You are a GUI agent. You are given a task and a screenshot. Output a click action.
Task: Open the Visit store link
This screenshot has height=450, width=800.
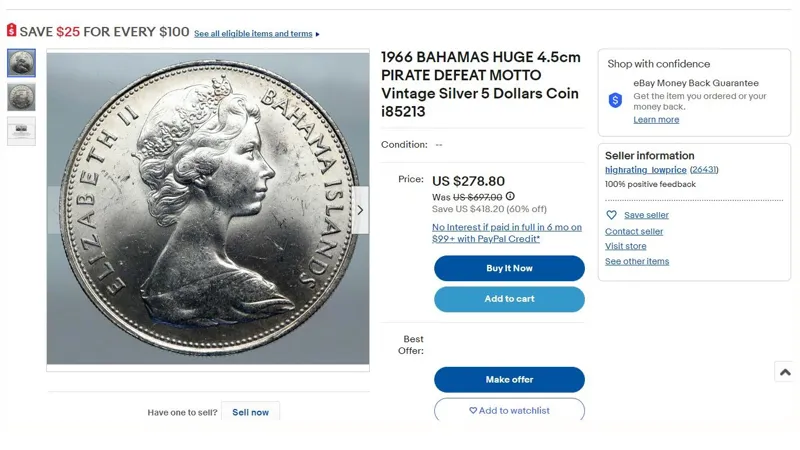click(625, 246)
